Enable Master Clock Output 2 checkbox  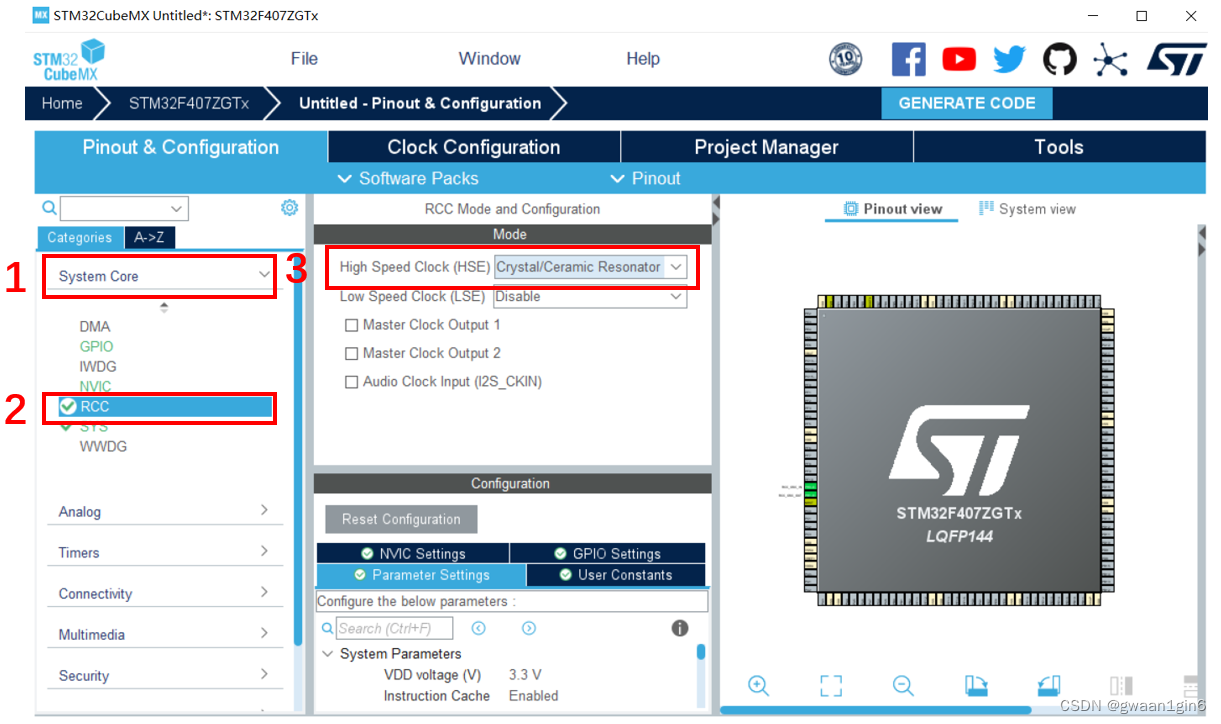point(351,353)
